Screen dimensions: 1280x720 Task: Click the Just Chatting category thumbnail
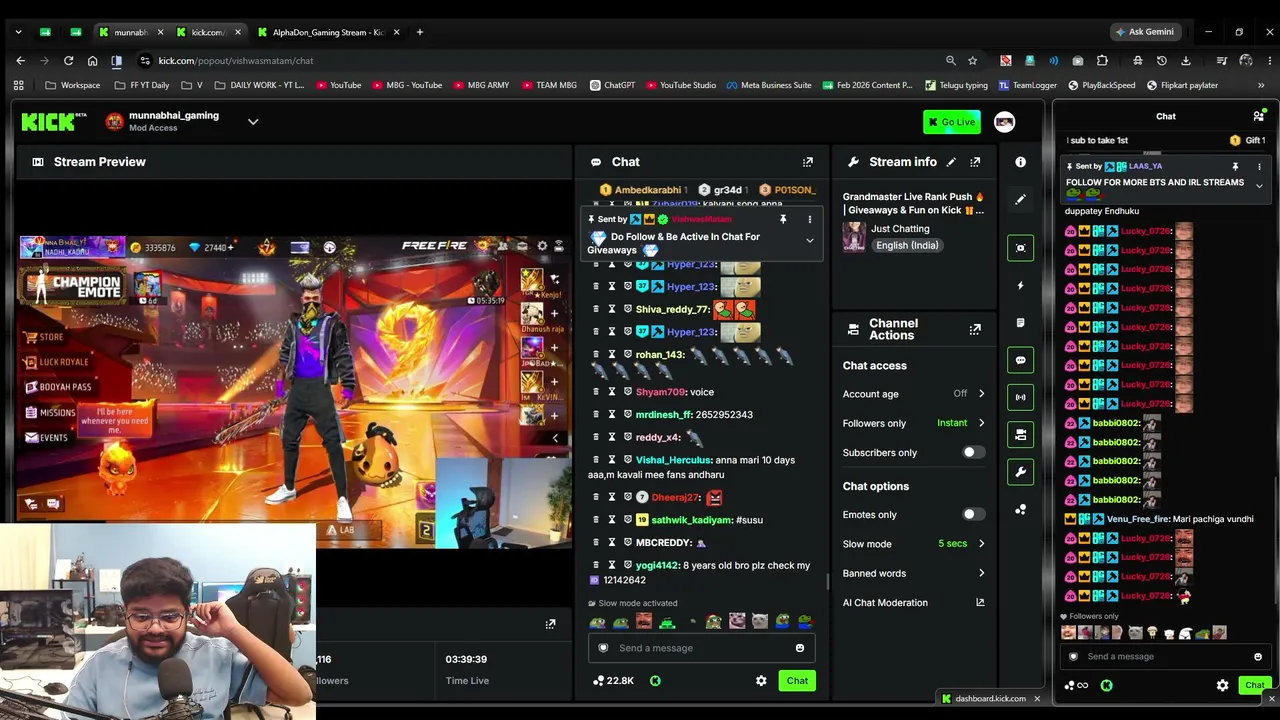coord(854,236)
